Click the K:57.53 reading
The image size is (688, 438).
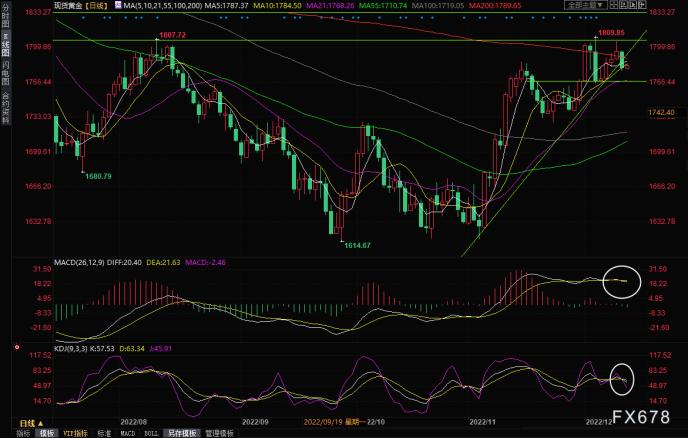tap(103, 348)
